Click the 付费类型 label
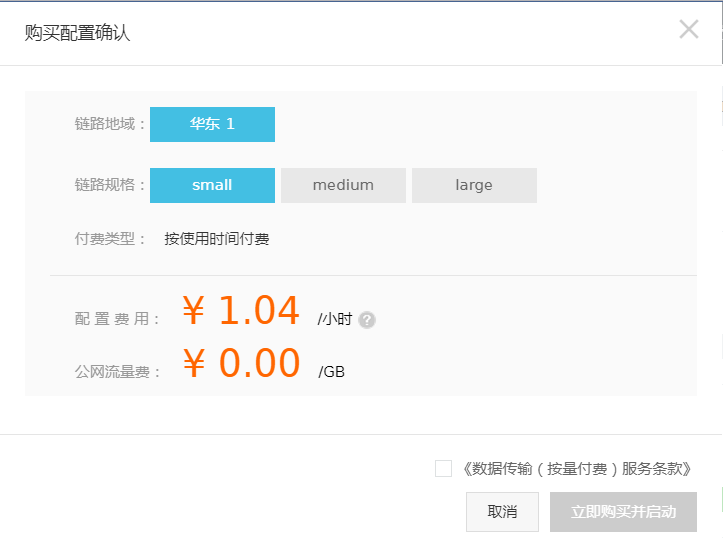 click(x=110, y=239)
